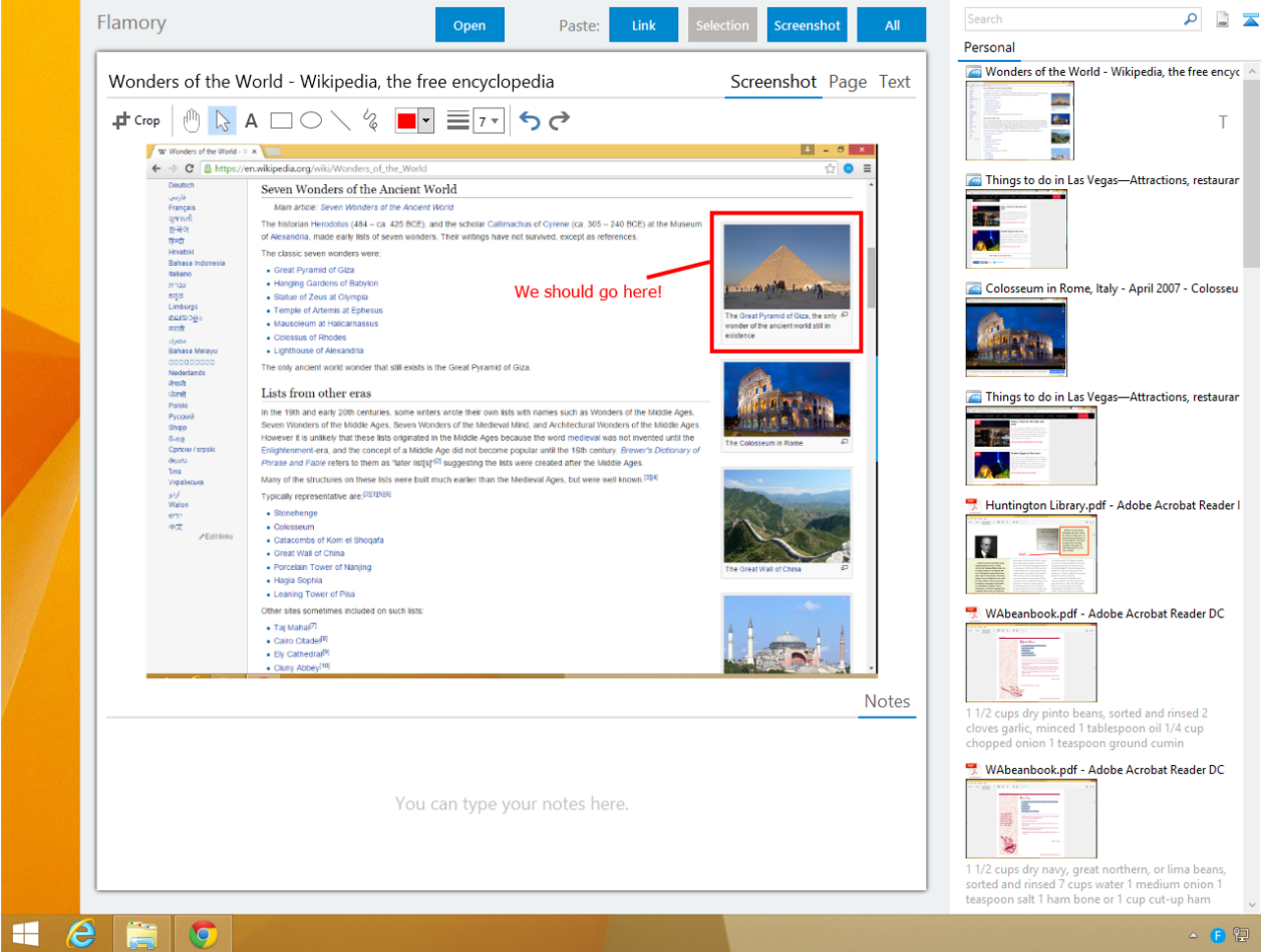Image resolution: width=1261 pixels, height=952 pixels.
Task: Open Chrome from the taskbar
Action: [x=203, y=933]
